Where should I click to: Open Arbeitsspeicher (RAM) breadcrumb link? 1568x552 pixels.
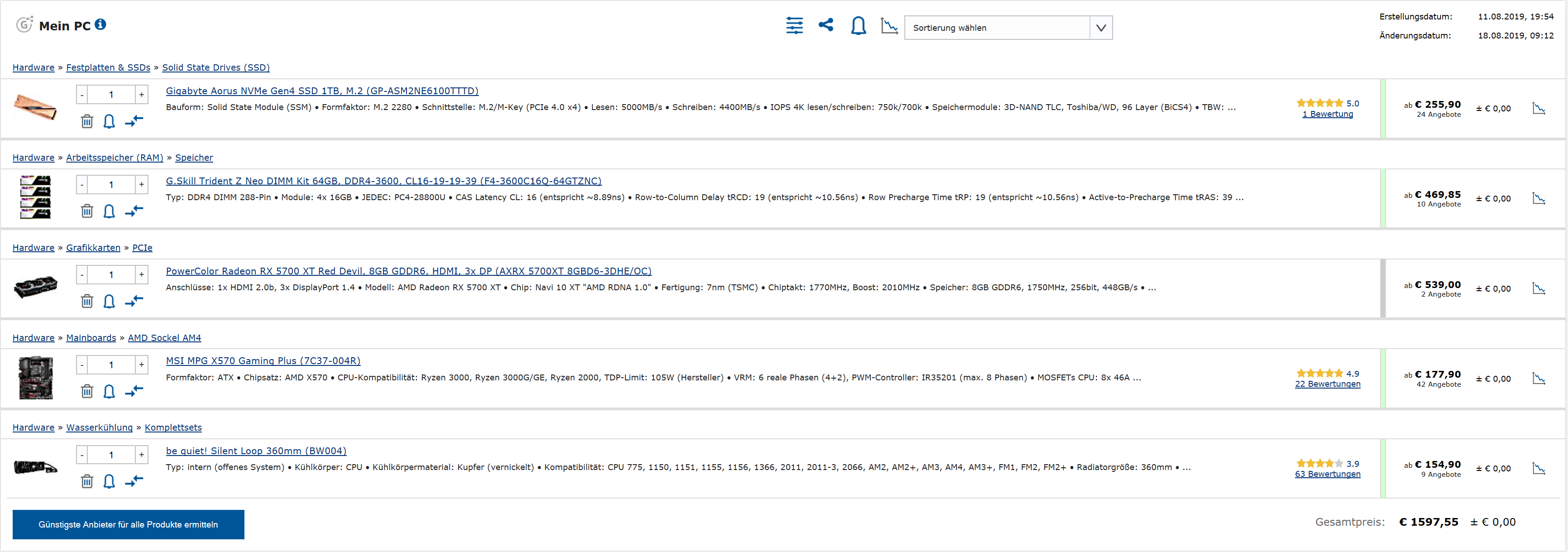tap(115, 158)
